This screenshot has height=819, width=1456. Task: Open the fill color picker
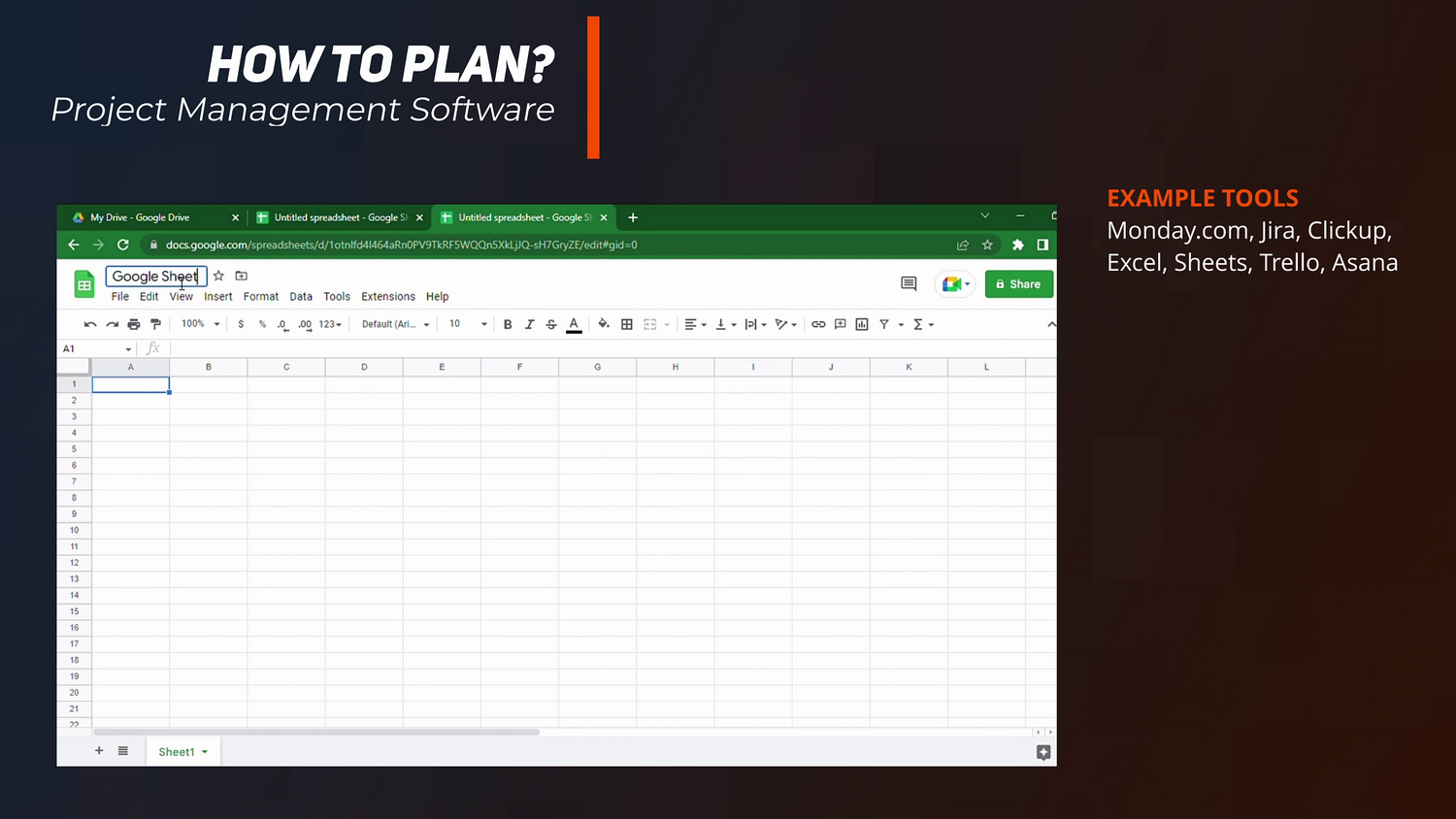604,324
